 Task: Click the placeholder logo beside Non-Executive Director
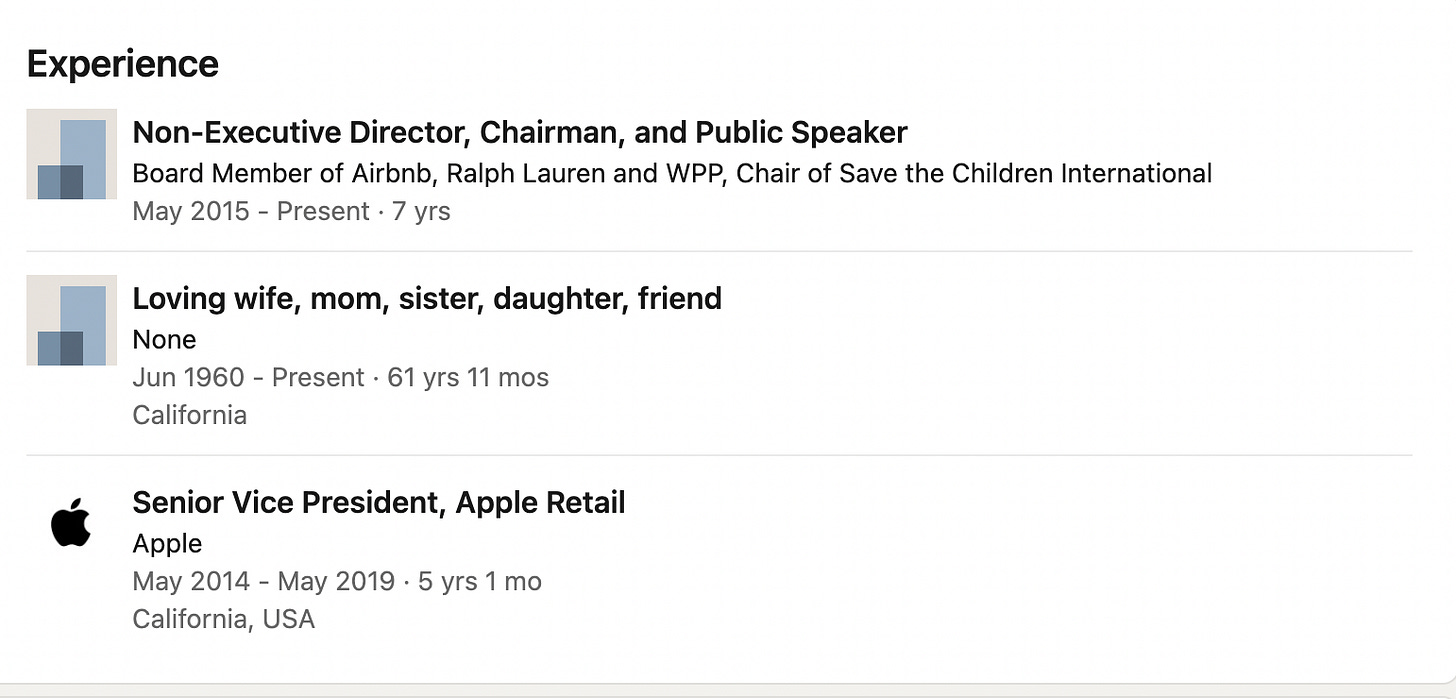[x=71, y=154]
